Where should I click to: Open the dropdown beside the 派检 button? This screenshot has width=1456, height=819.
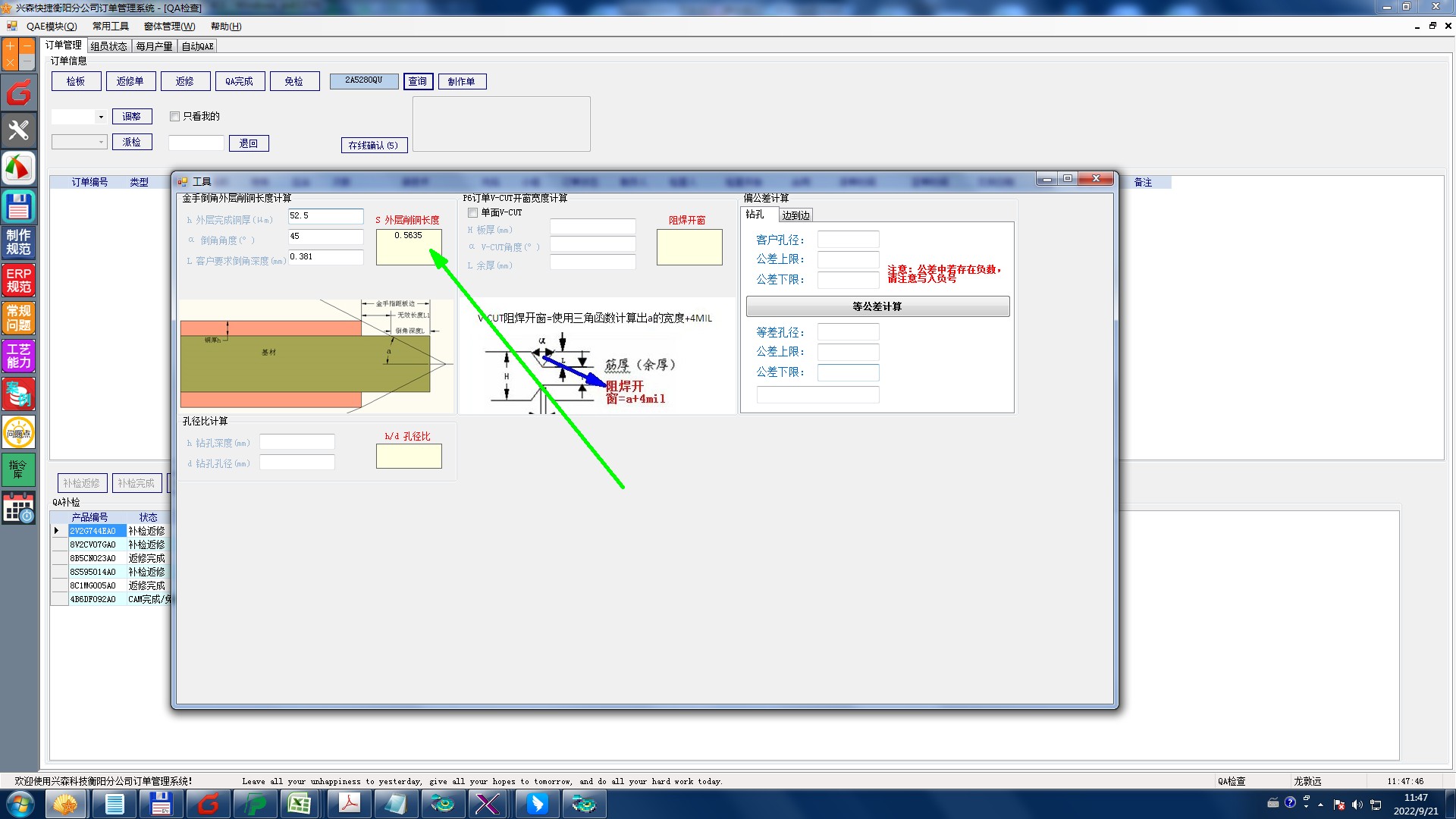click(x=101, y=143)
